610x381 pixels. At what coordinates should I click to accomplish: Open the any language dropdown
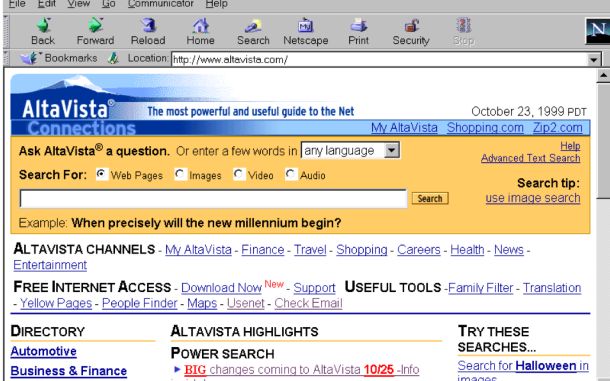click(350, 150)
